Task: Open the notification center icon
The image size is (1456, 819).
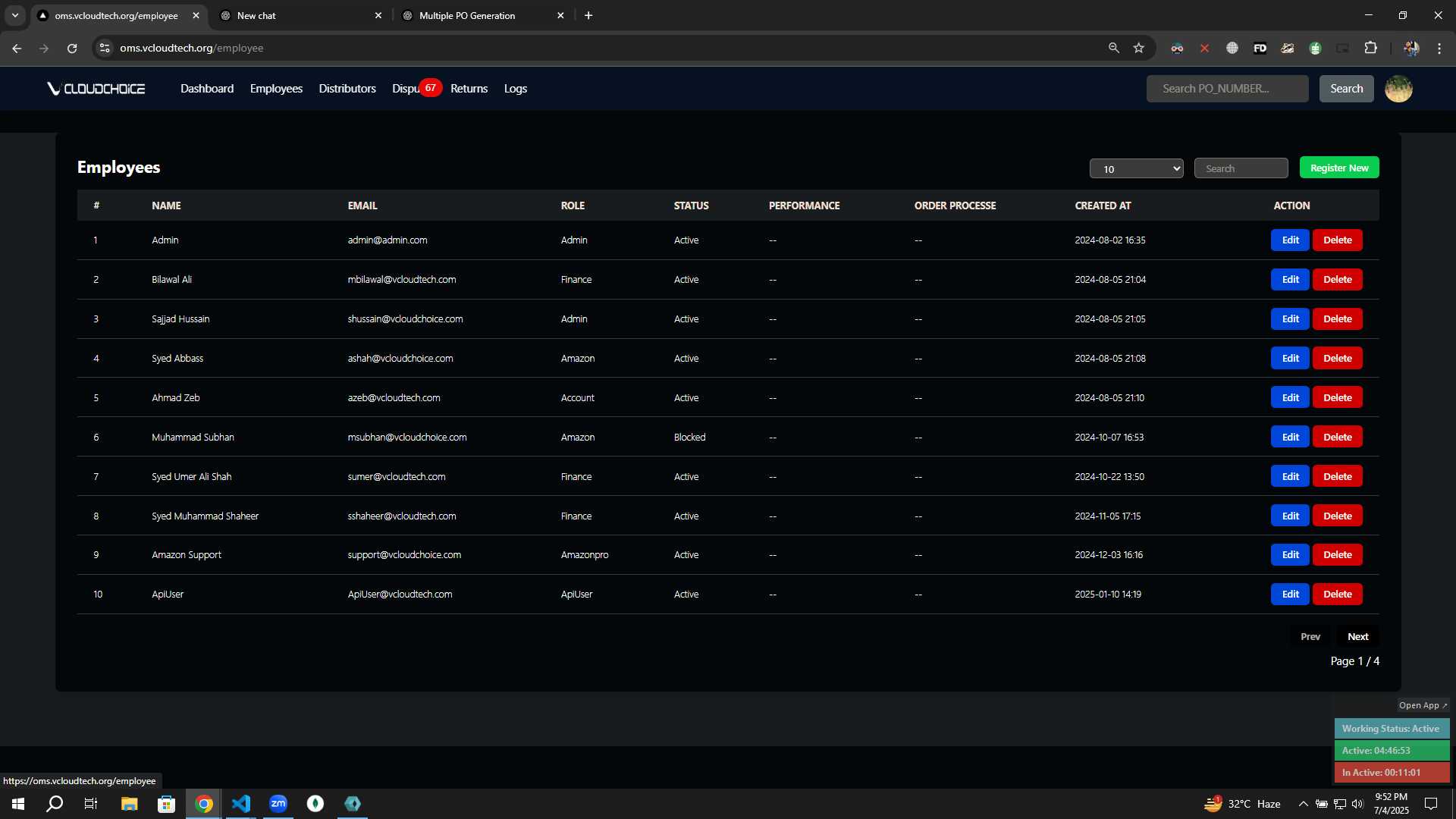Action: (x=1431, y=804)
